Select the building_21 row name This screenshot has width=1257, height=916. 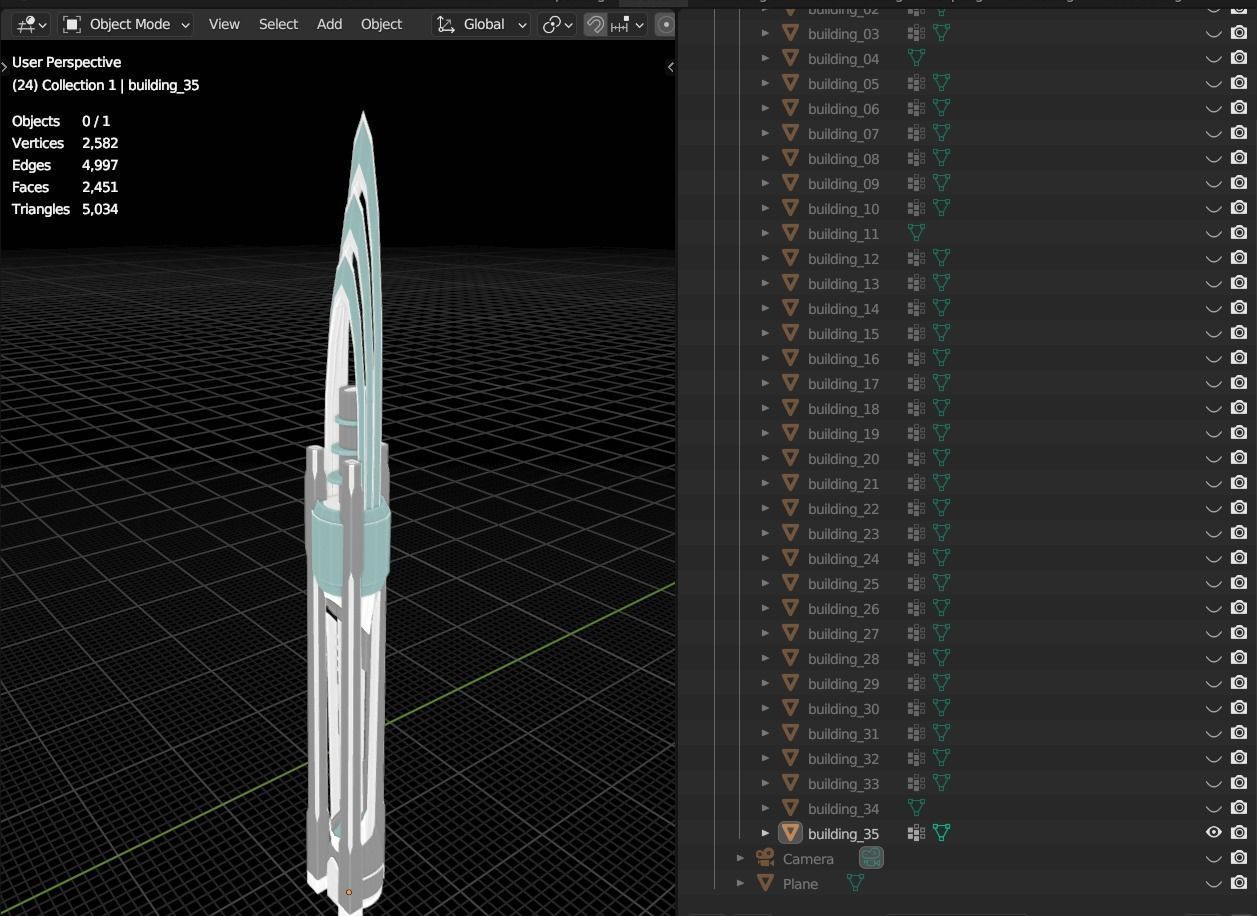(x=843, y=484)
